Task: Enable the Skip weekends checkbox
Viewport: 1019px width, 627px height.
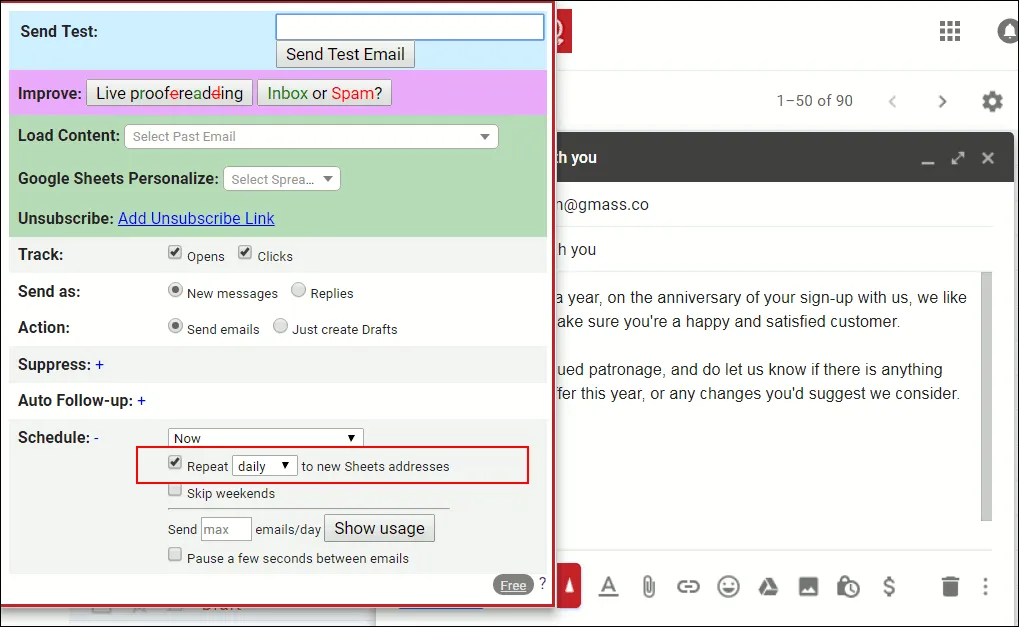Action: pyautogui.click(x=174, y=489)
